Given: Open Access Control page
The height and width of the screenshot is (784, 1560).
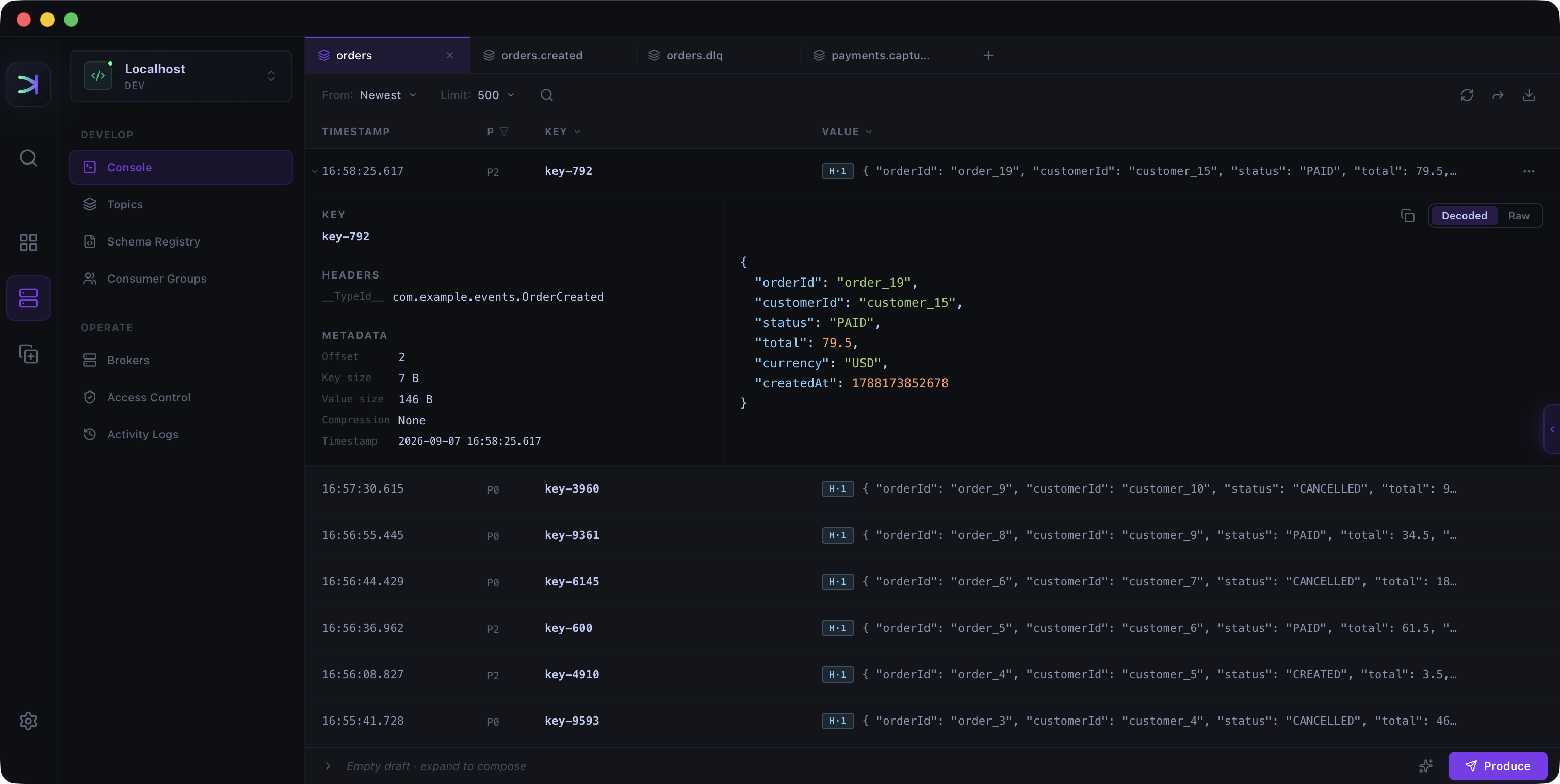Looking at the screenshot, I should point(181,397).
